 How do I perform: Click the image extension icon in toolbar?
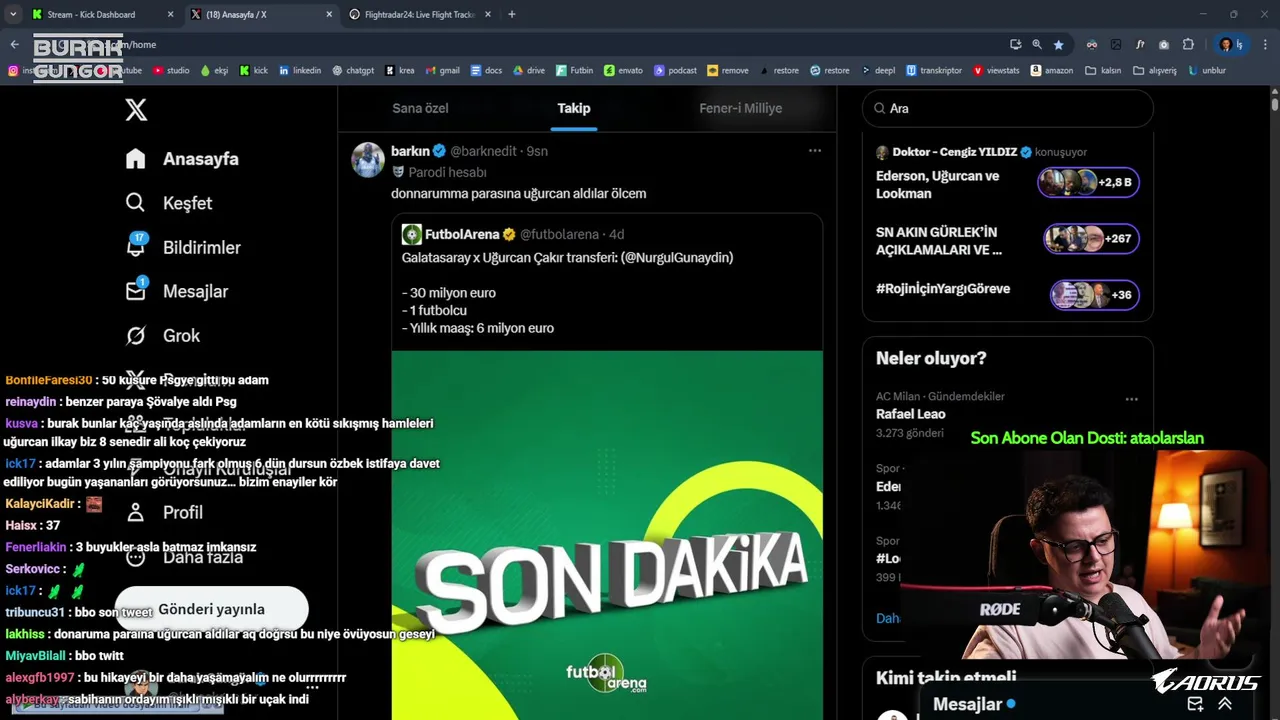point(1116,45)
